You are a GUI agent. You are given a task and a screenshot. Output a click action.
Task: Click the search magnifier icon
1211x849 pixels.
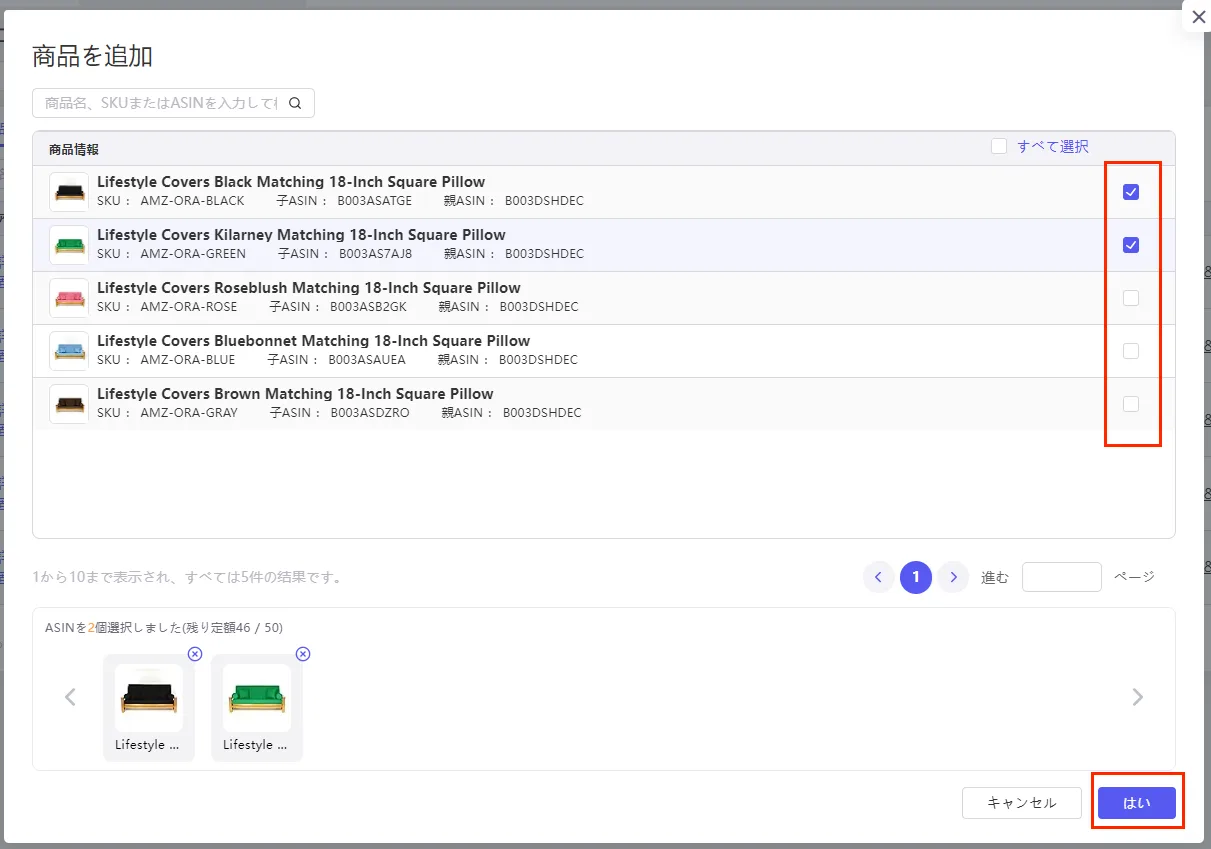[x=295, y=103]
